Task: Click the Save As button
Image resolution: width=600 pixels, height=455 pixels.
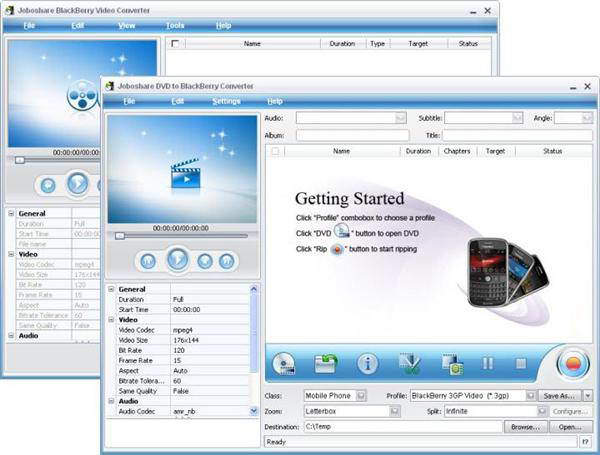Action: [560, 396]
